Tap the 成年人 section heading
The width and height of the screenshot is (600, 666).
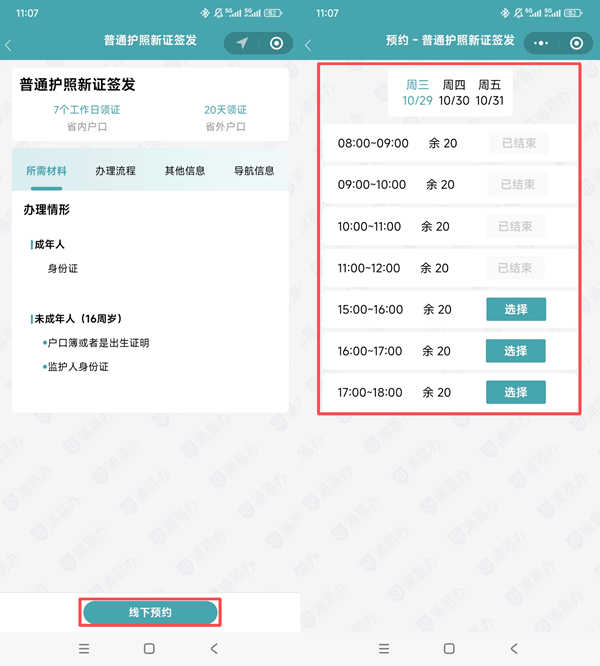click(x=49, y=244)
